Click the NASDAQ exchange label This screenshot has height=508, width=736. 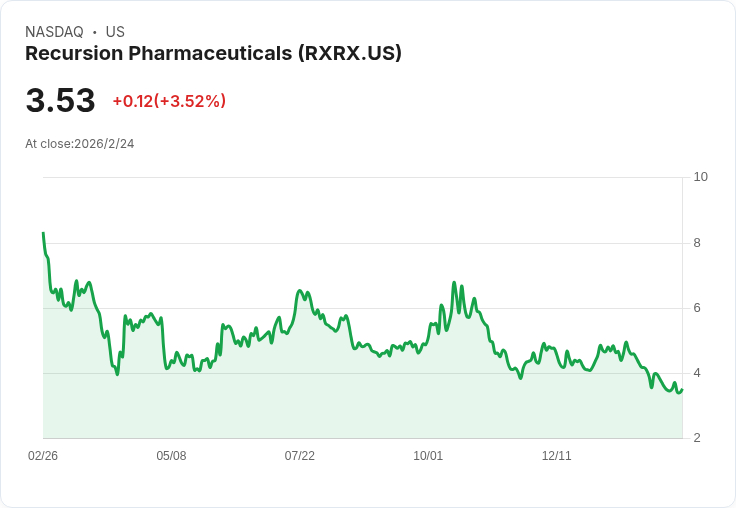click(x=54, y=32)
